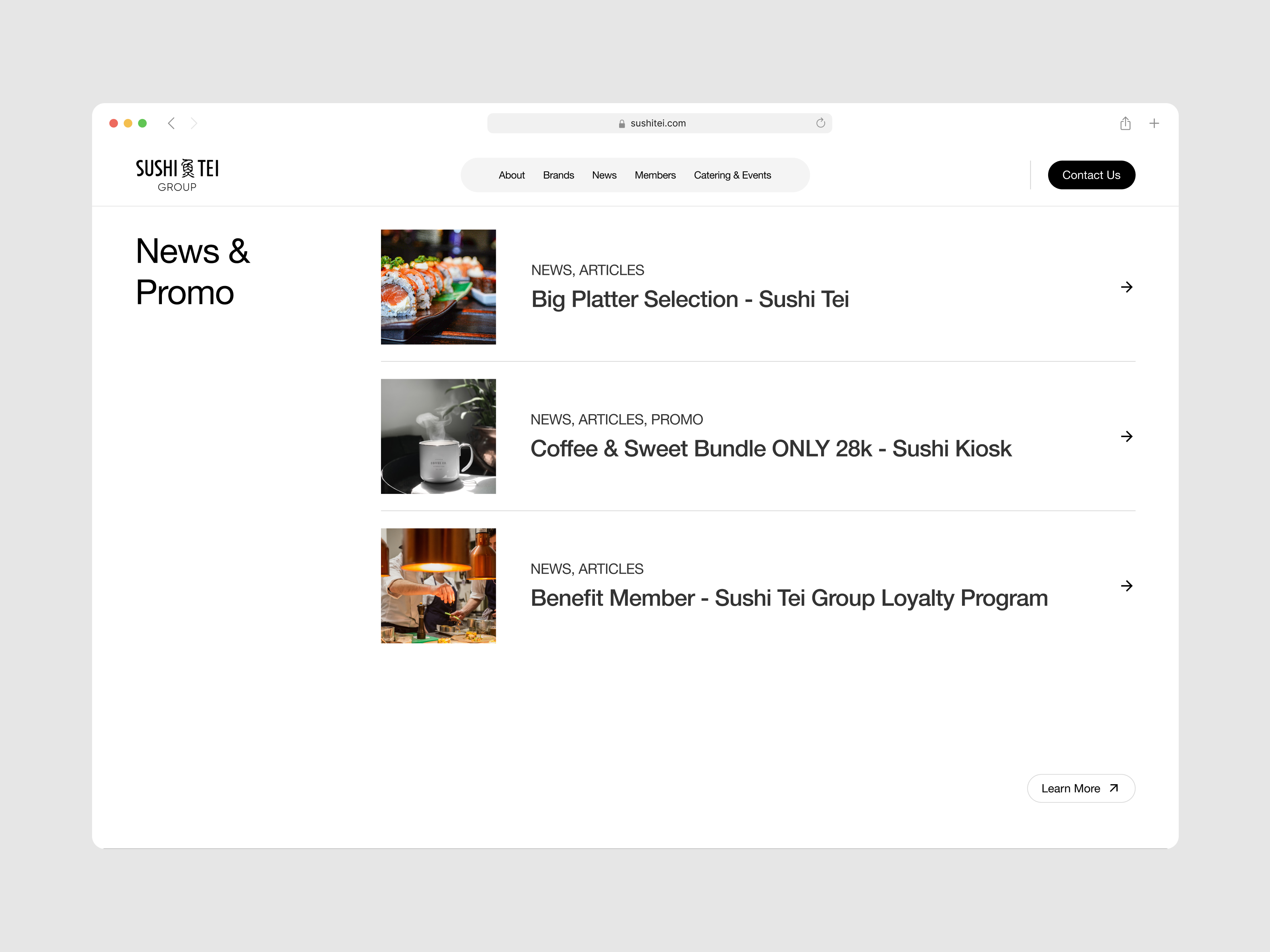1270x952 pixels.
Task: Open the Brands menu item
Action: coord(558,175)
